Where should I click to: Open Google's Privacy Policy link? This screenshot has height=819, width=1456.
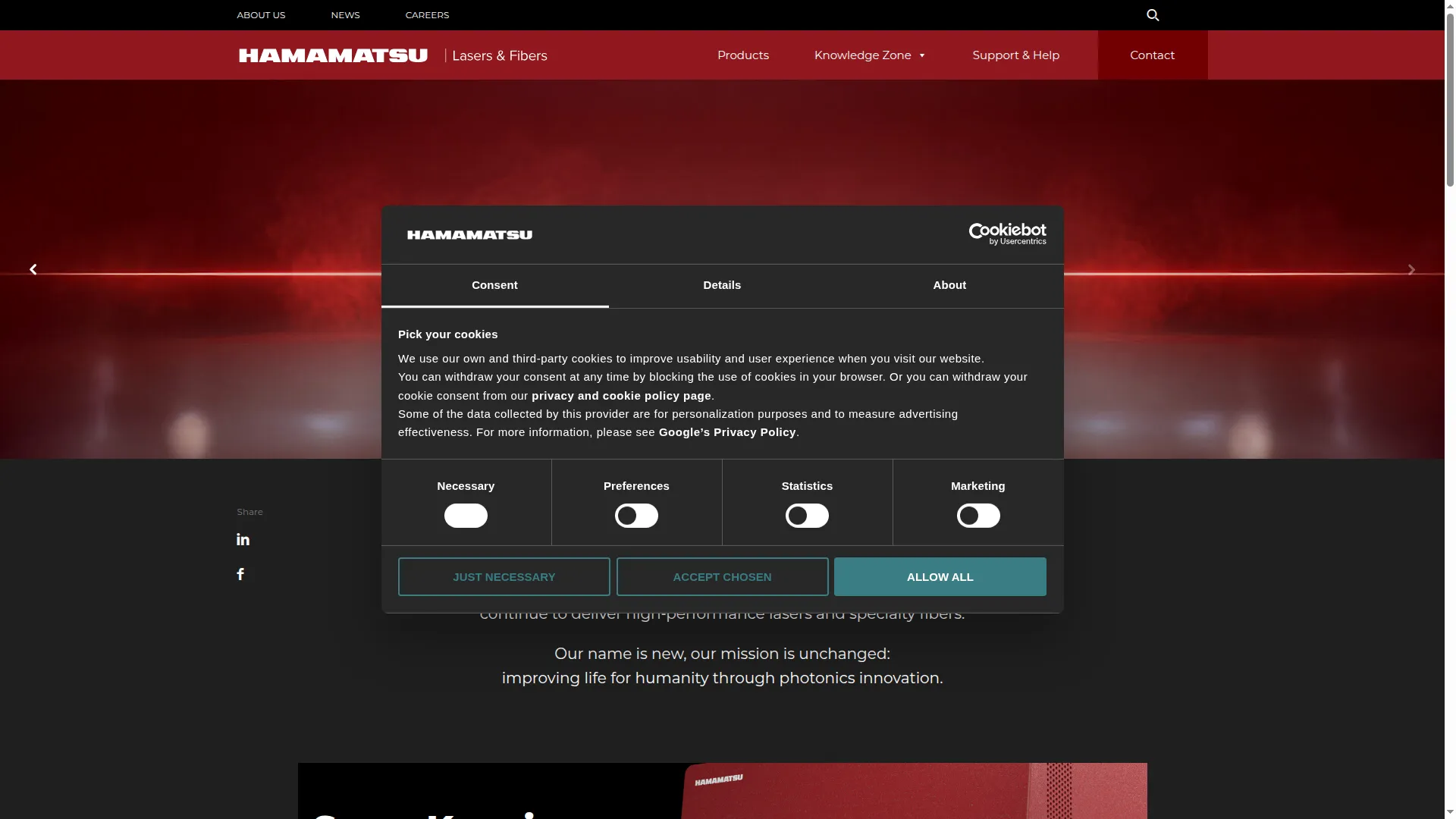(727, 432)
